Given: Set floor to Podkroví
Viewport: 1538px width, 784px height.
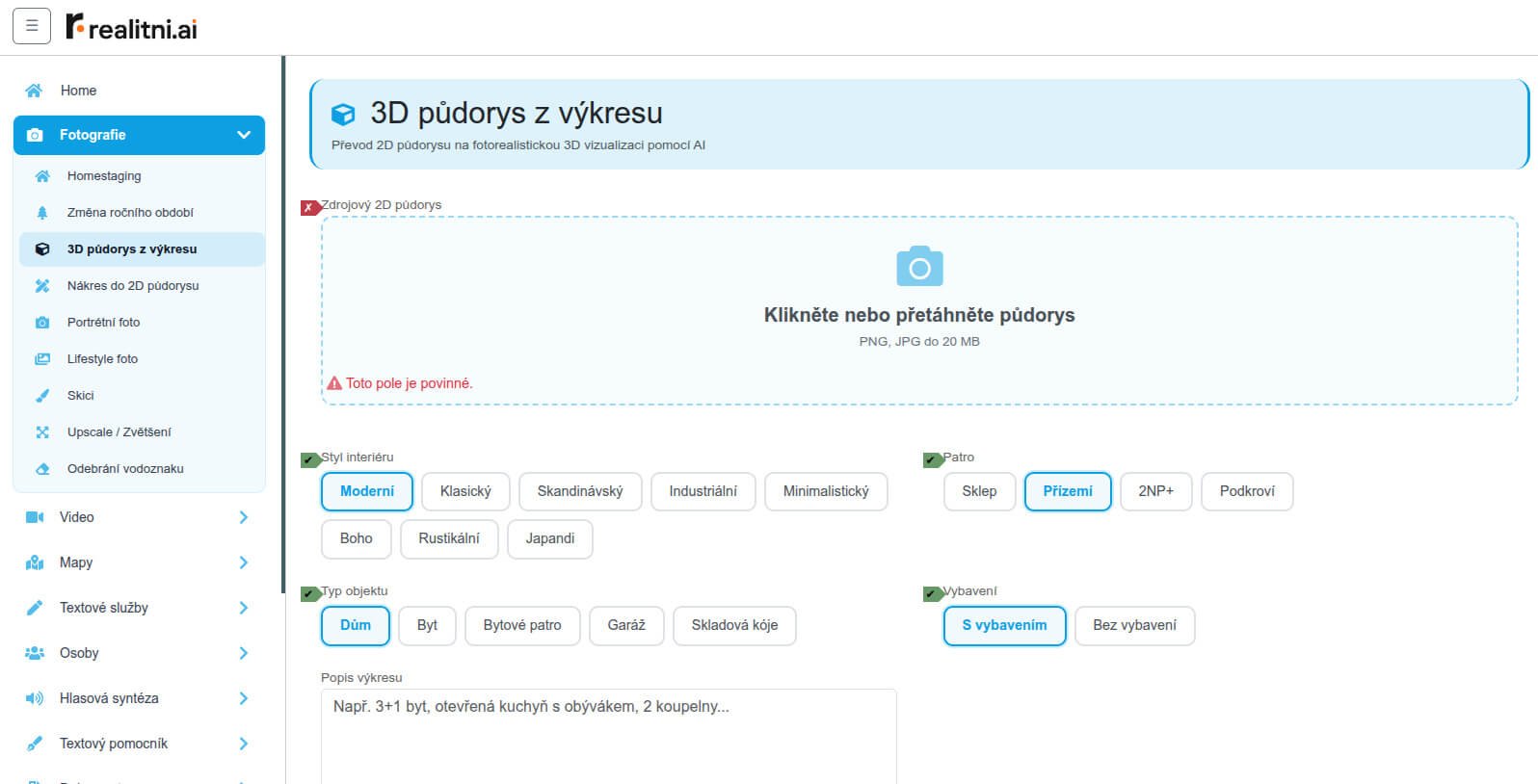Looking at the screenshot, I should coord(1247,491).
